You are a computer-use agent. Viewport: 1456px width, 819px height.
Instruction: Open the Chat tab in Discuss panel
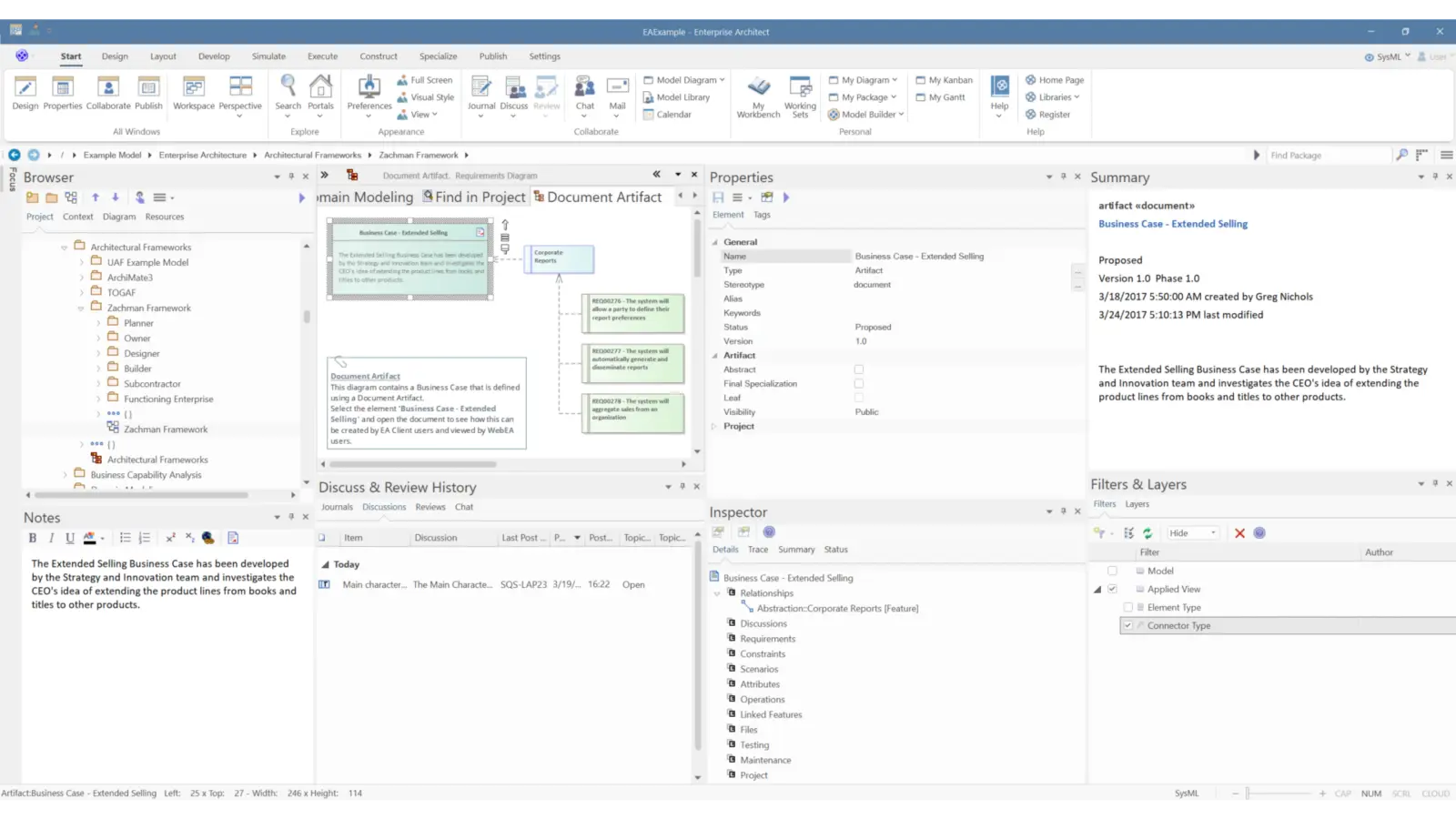click(x=464, y=507)
